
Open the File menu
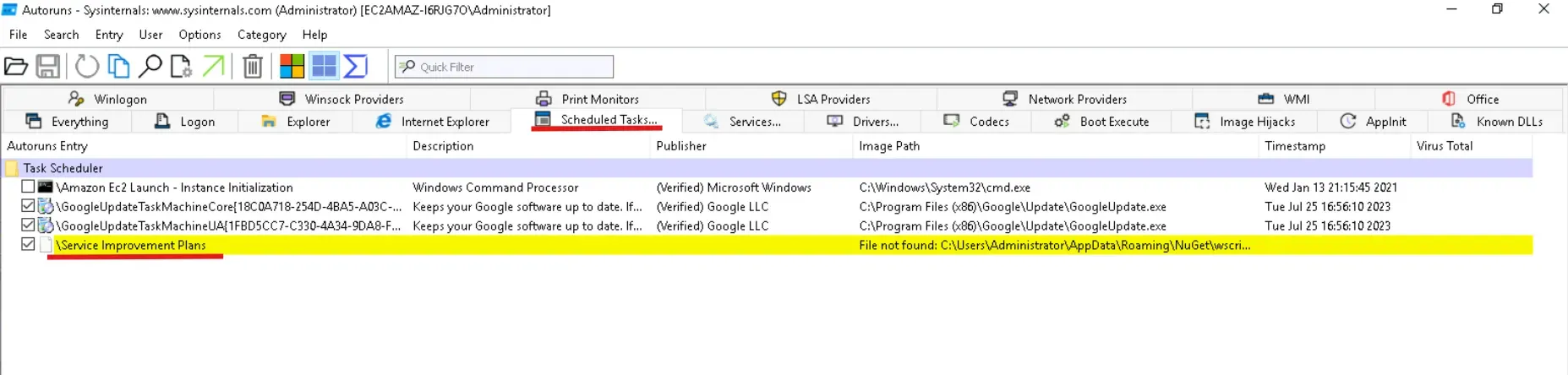coord(18,35)
